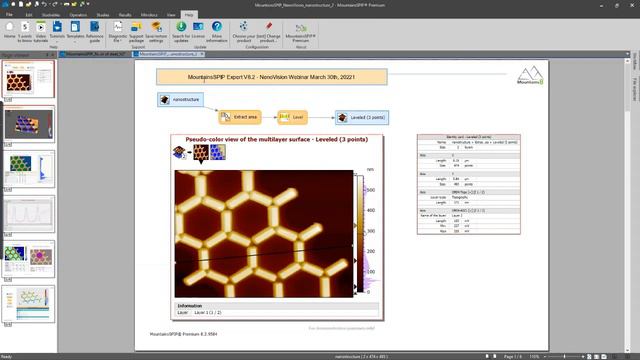Open the Results ribbon tab
Image resolution: width=640 pixels, height=360 pixels.
pos(125,15)
